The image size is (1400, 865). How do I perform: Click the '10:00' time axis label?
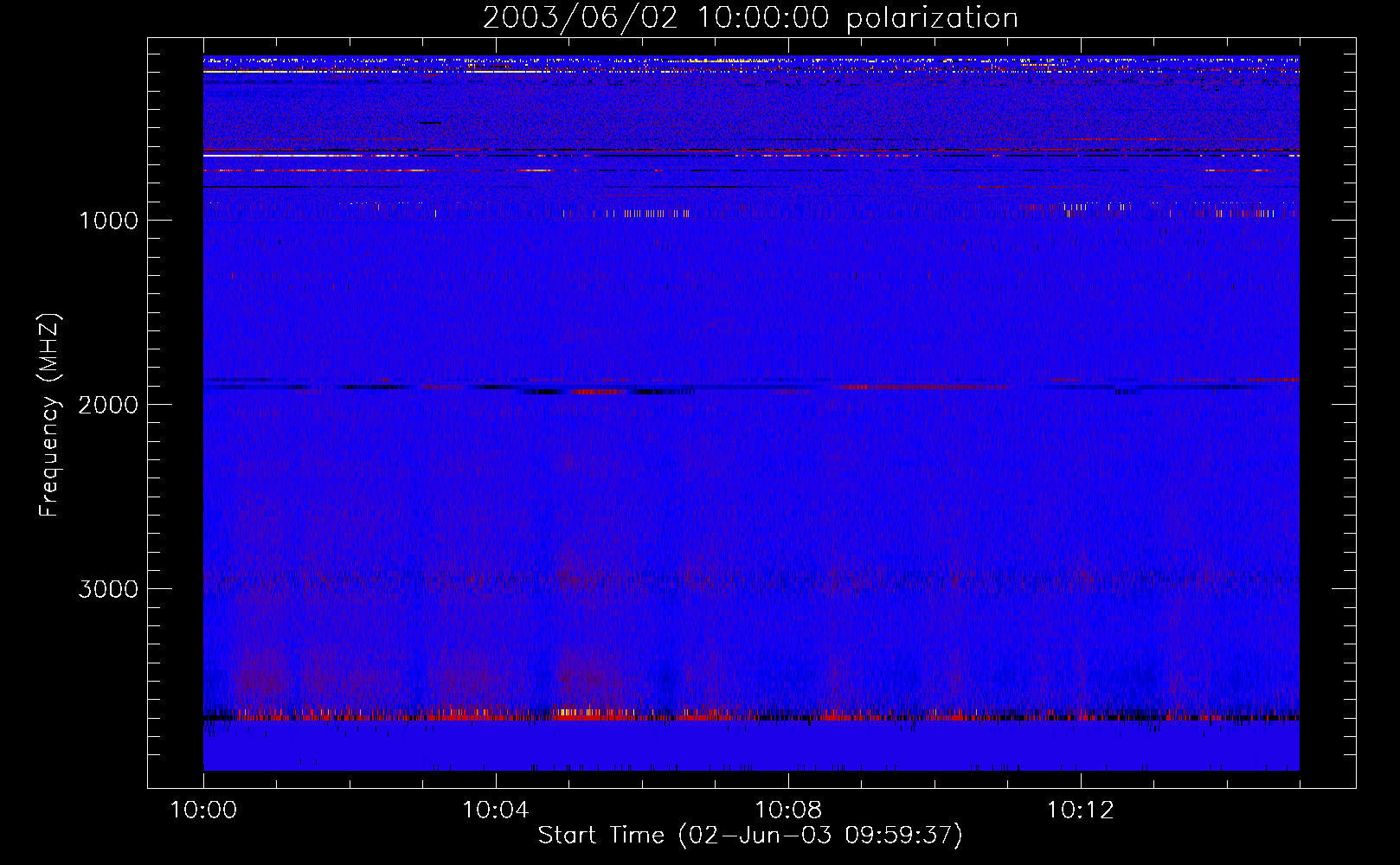[x=203, y=811]
